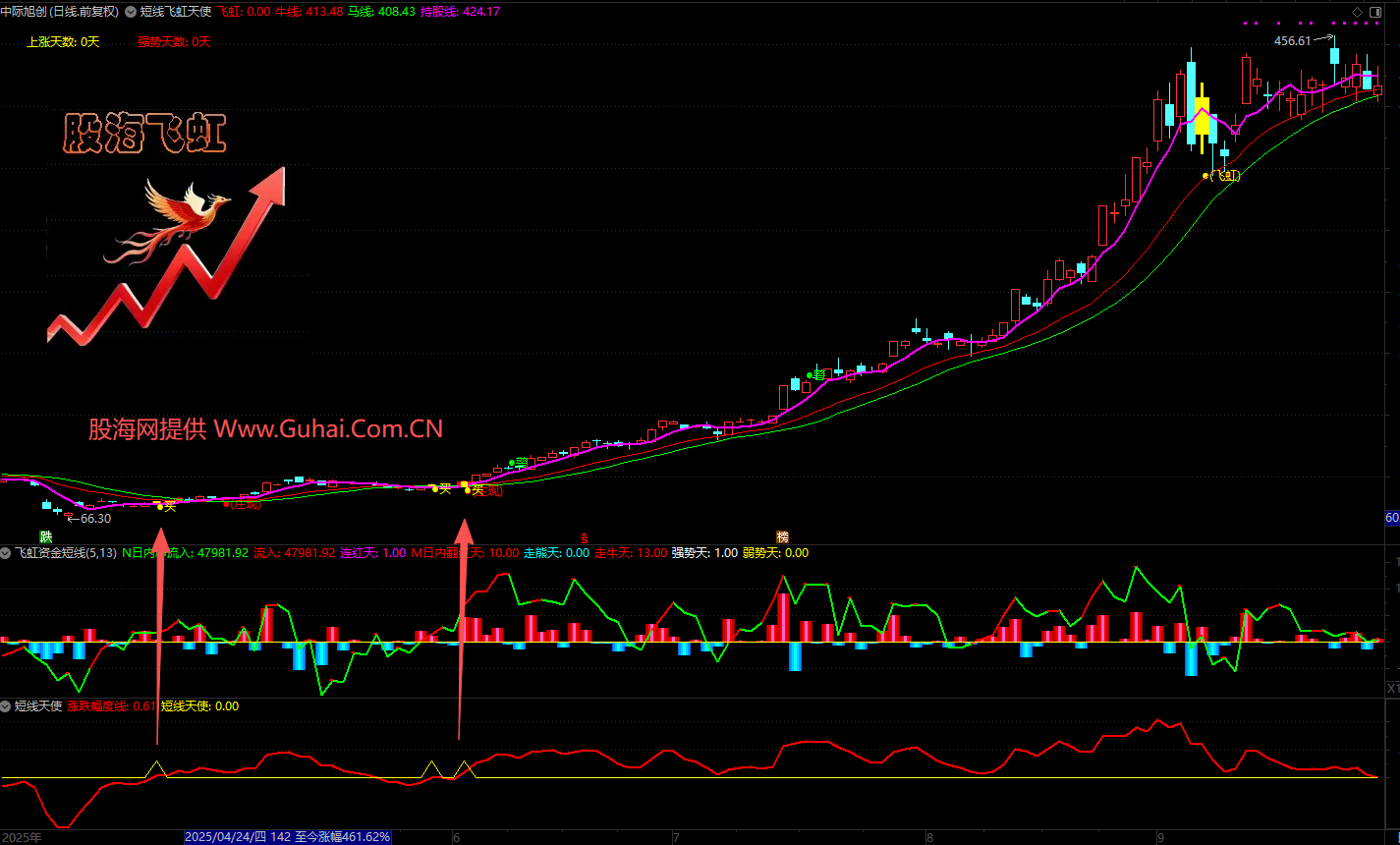Viewport: 1400px width, 845px height.
Task: Select the month 7 marker on time axis
Action: pos(676,838)
